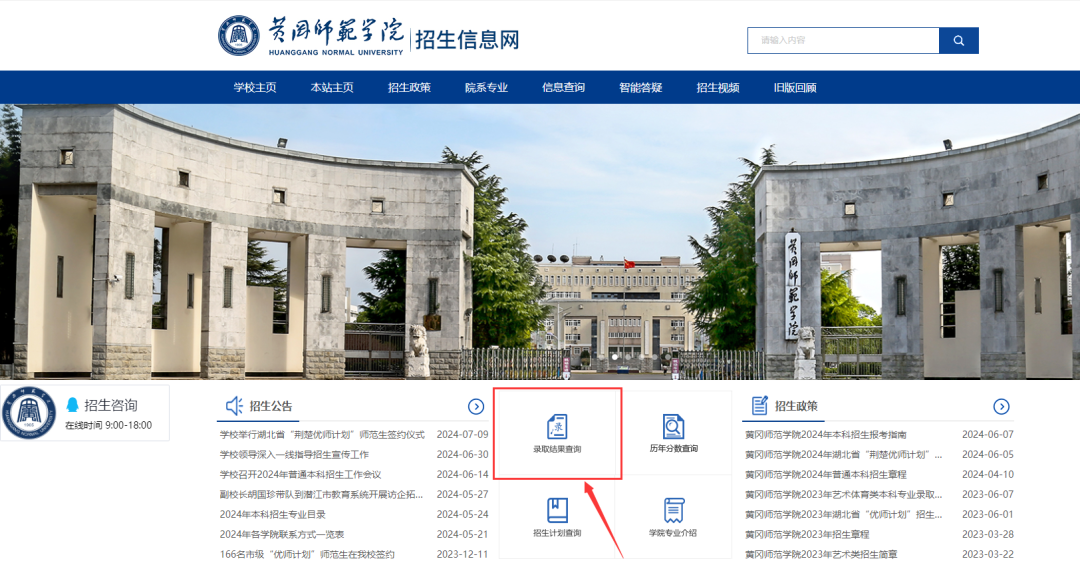Click the 录取结果查询 document icon
This screenshot has height=575, width=1080.
[557, 426]
